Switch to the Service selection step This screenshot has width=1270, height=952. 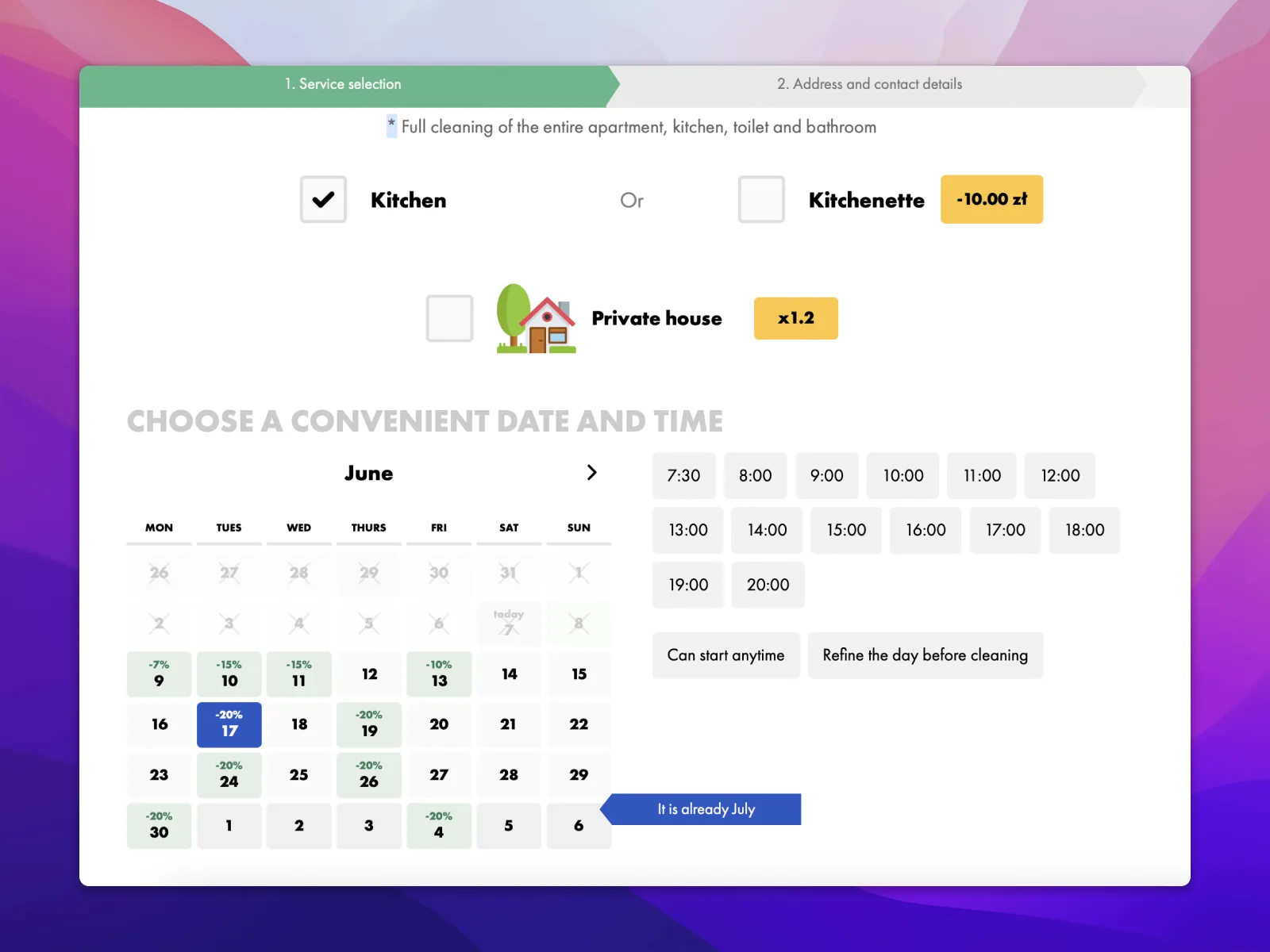coord(343,84)
